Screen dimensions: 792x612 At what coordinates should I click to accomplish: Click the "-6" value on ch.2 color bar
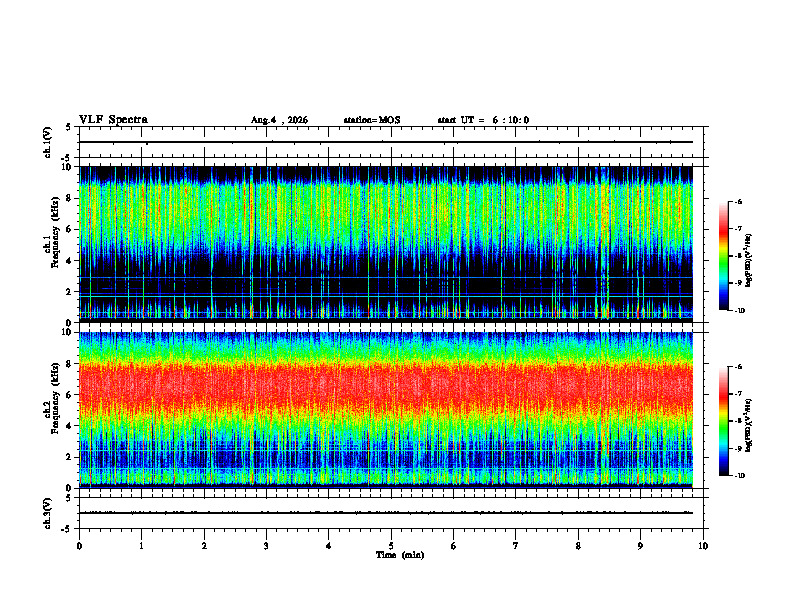point(738,367)
